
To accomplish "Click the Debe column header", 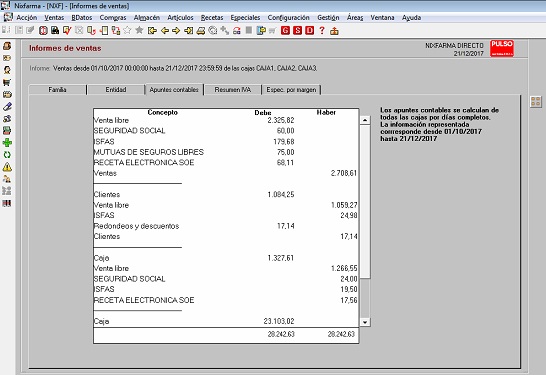I will [263, 112].
